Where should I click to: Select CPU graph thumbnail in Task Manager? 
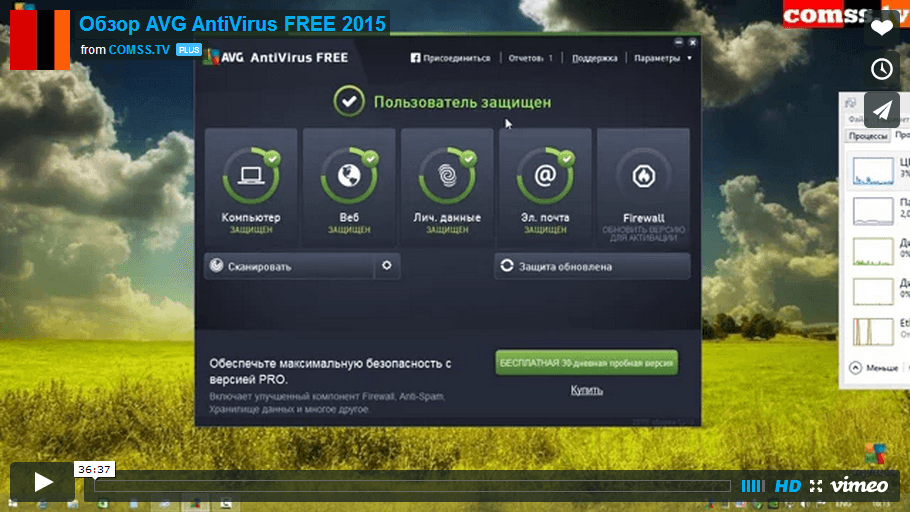pyautogui.click(x=873, y=171)
